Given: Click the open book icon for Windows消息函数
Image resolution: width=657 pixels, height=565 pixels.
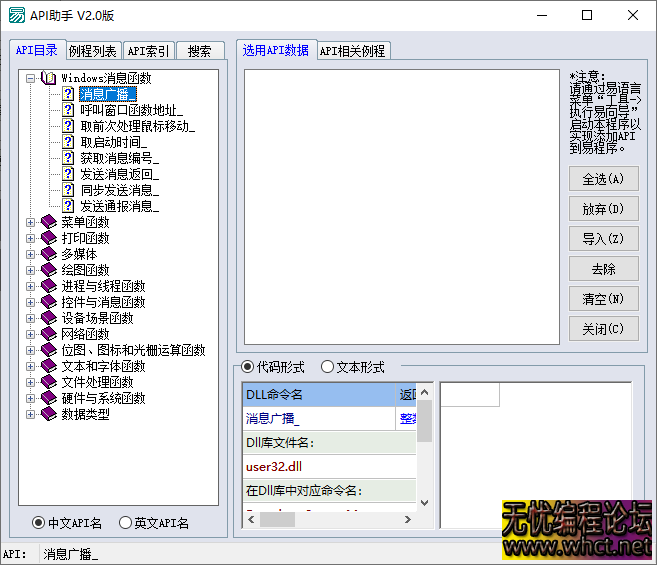Looking at the screenshot, I should pos(49,78).
